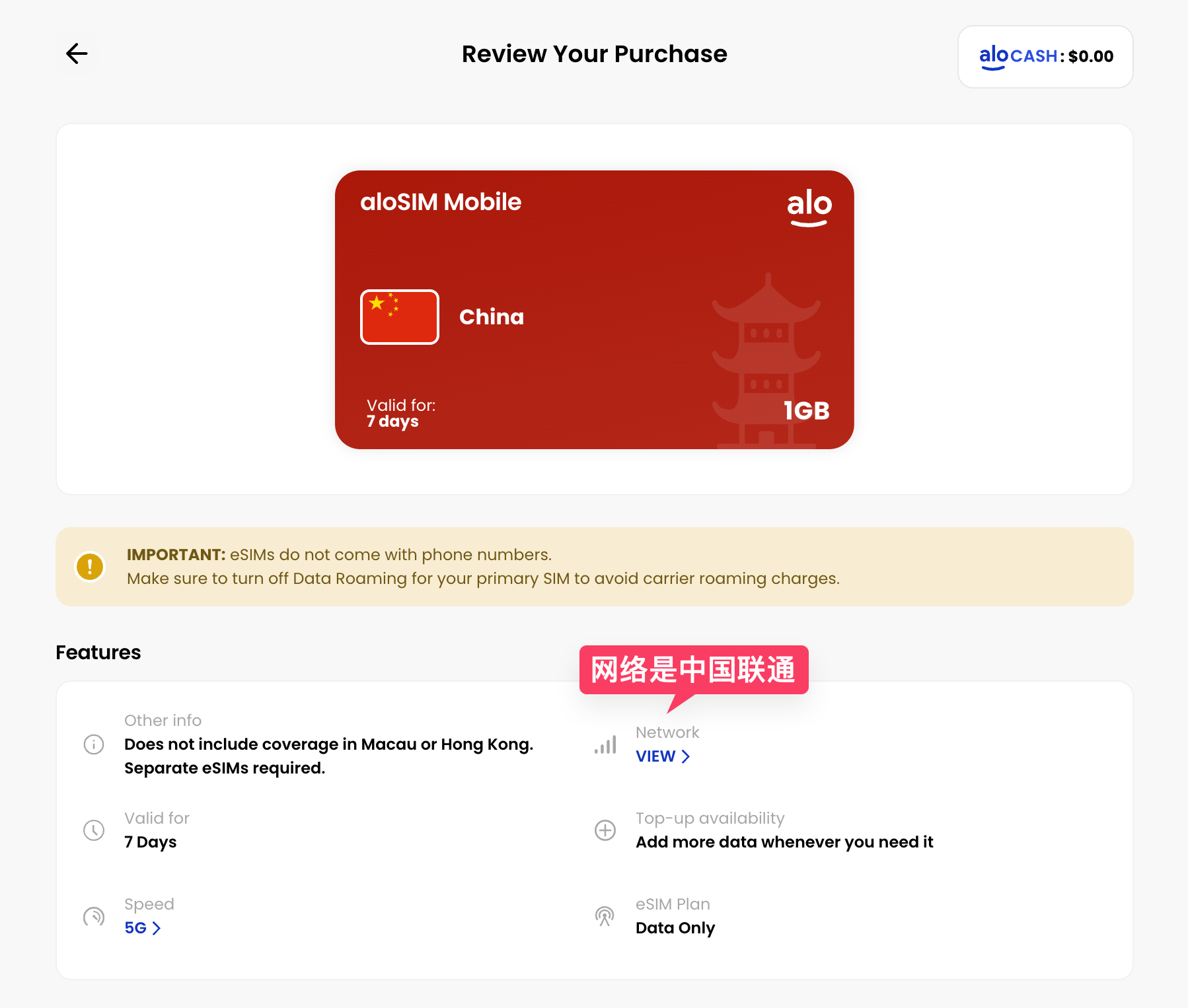The image size is (1188, 1008).
Task: Open the 5G speed link
Action: click(135, 928)
